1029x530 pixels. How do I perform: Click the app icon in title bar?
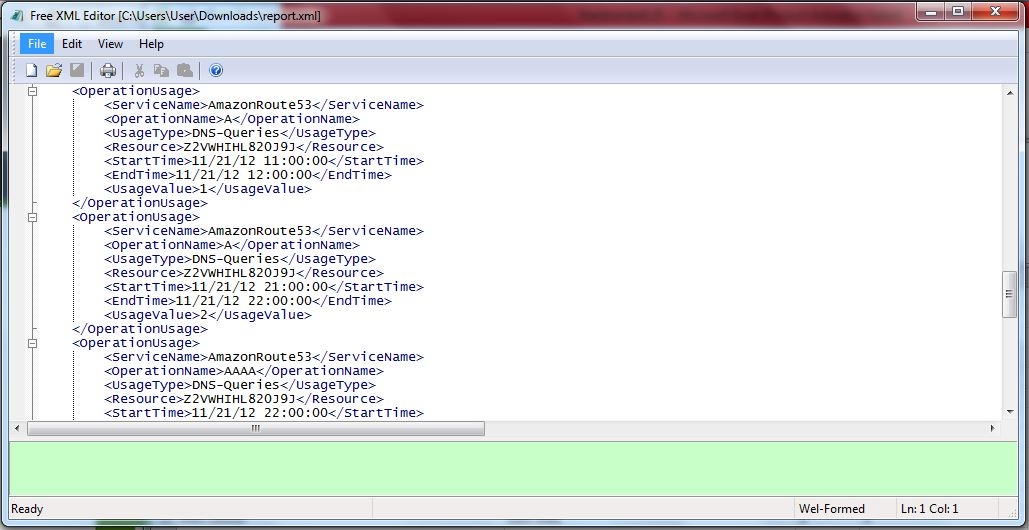(x=18, y=16)
